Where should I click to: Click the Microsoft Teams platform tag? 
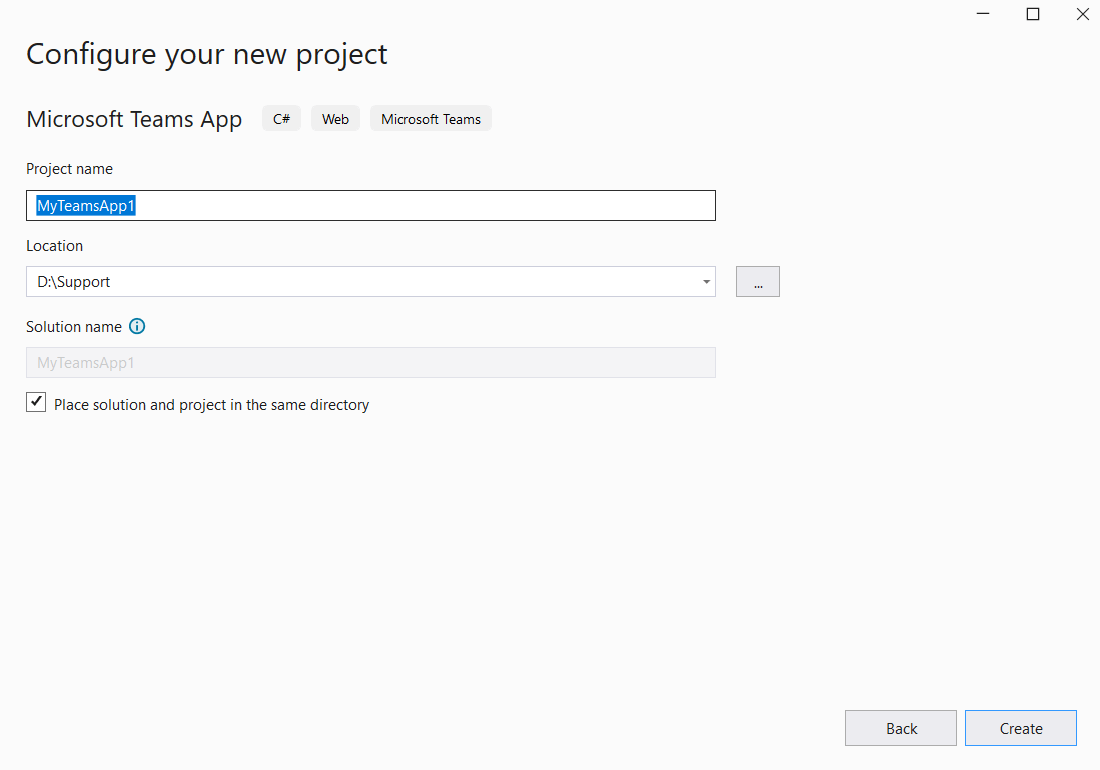point(430,119)
